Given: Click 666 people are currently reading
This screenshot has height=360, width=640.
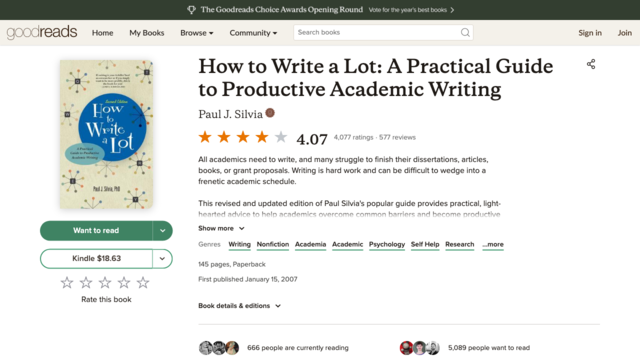Looking at the screenshot, I should (298, 348).
